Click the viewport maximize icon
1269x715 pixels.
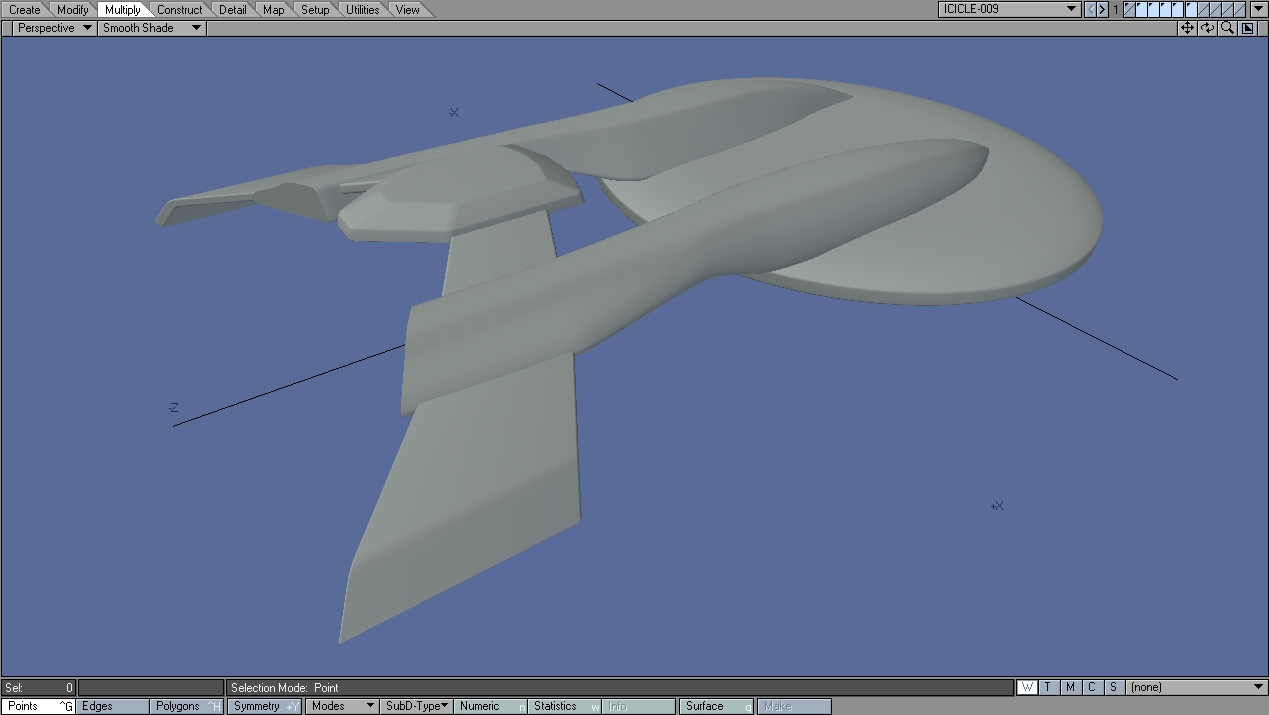1248,28
